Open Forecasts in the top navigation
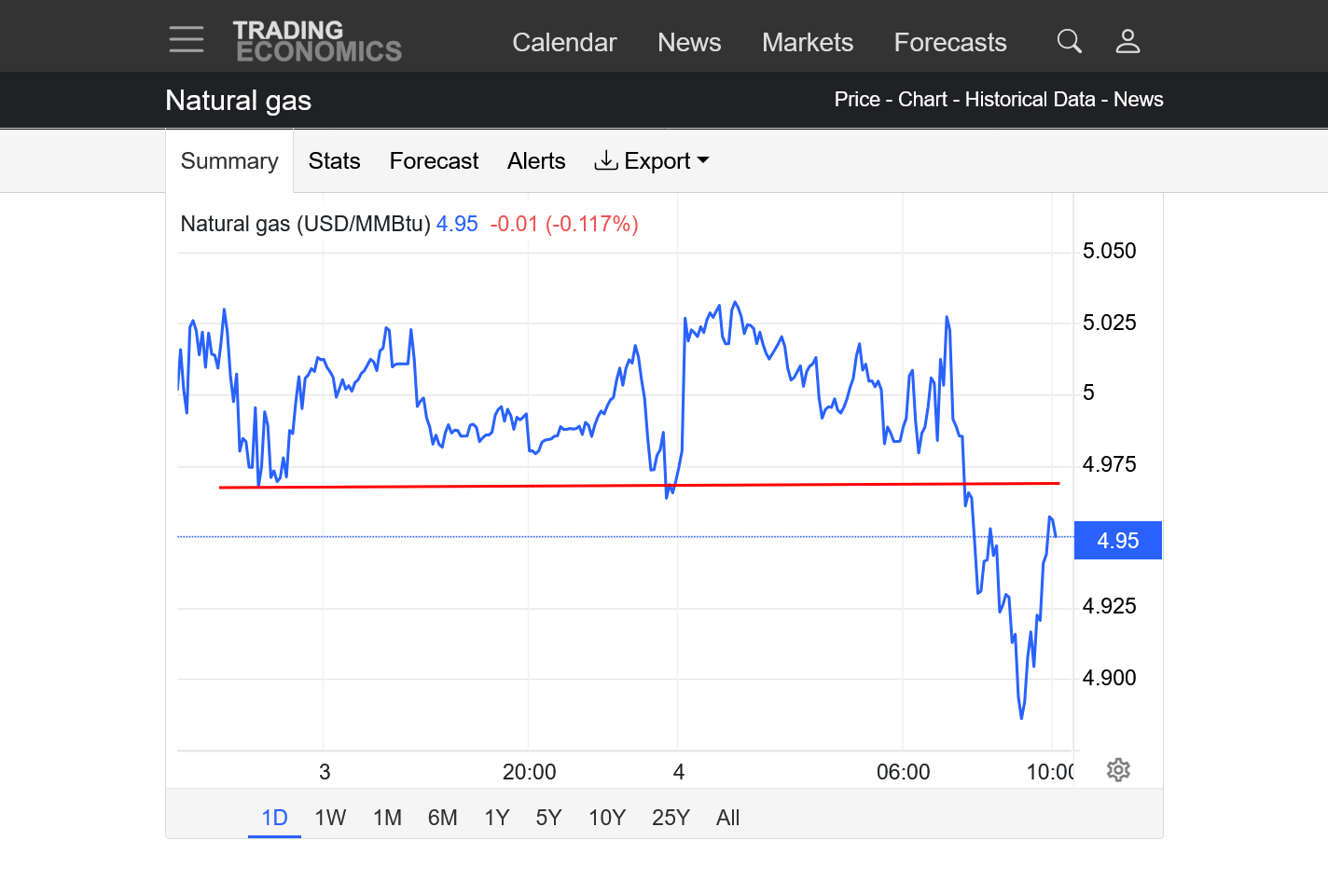This screenshot has height=896, width=1328. point(950,42)
